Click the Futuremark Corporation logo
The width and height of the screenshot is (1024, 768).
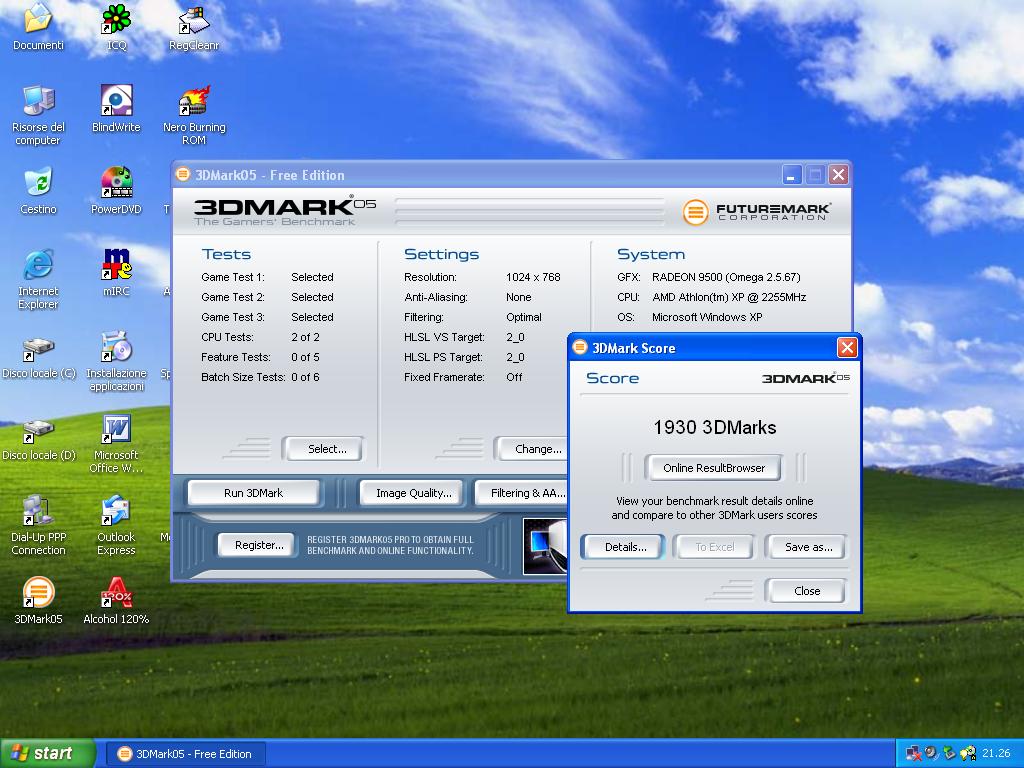[x=757, y=212]
